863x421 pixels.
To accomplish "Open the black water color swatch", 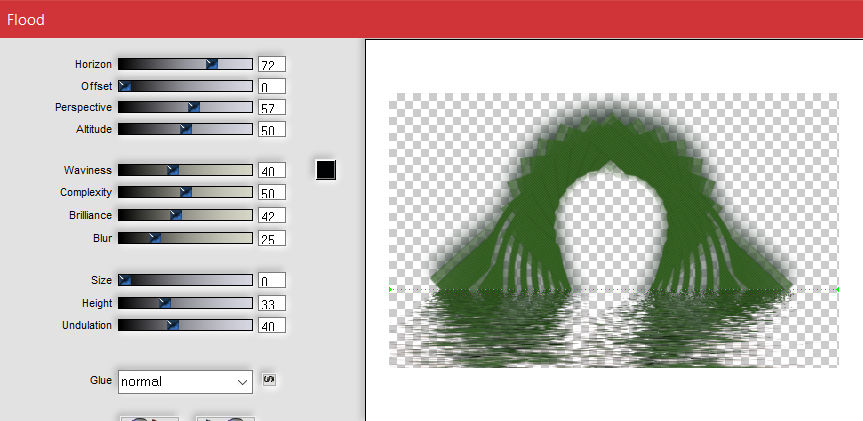I will [325, 170].
